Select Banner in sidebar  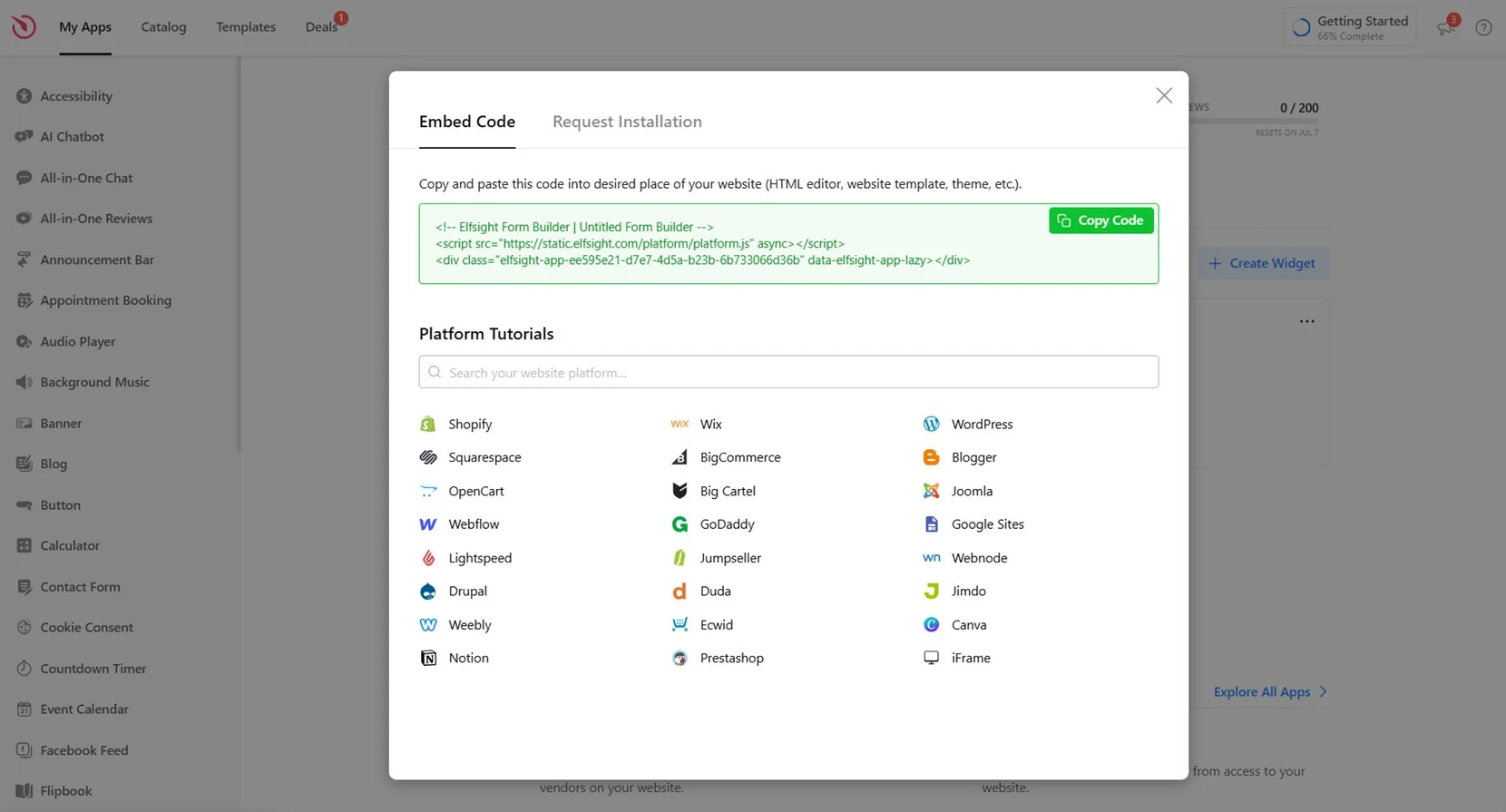(x=61, y=423)
